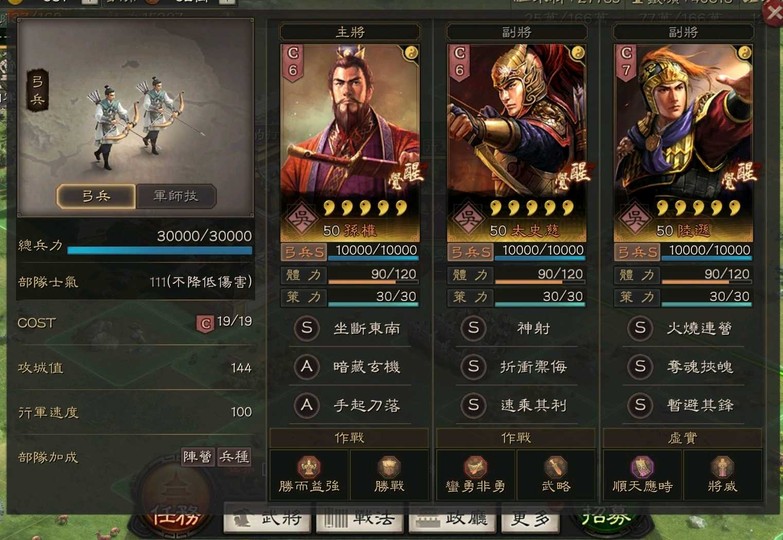Open the 將威 trait icon
Screen dimensions: 783x540
(722, 468)
